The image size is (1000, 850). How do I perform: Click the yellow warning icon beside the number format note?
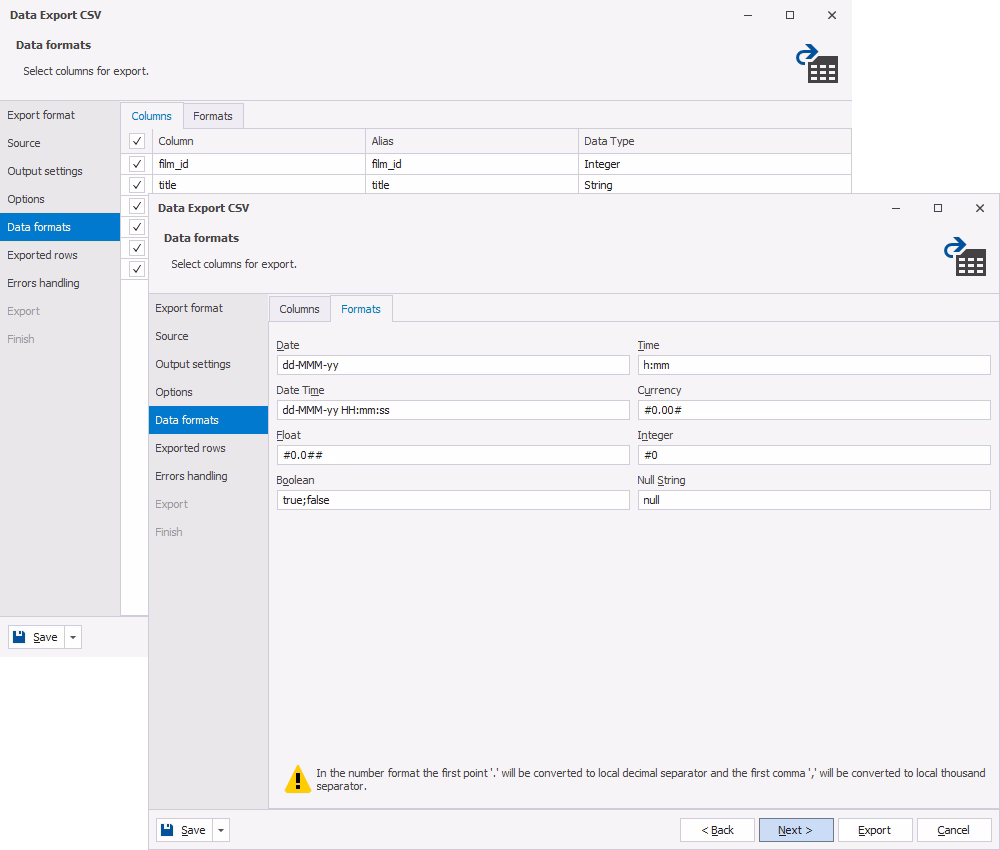297,779
